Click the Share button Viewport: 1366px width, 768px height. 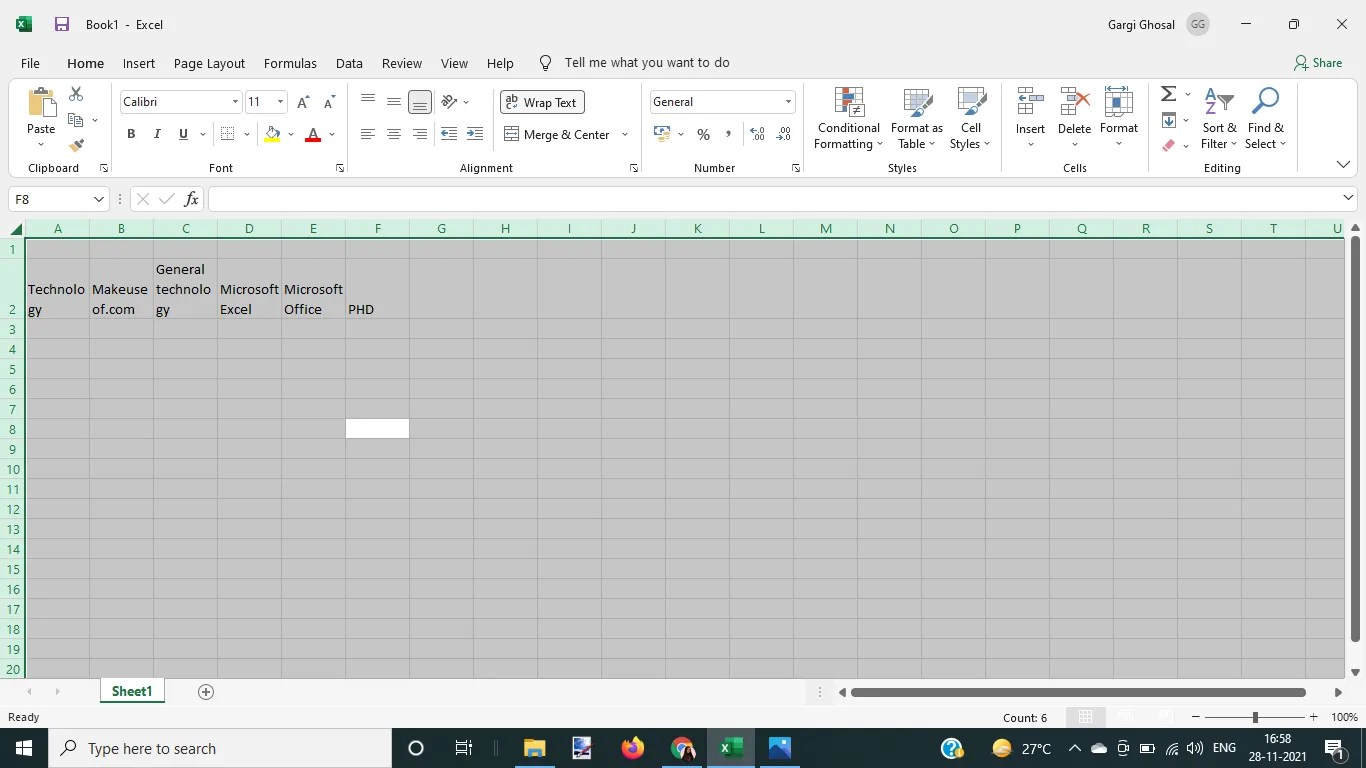[1320, 63]
